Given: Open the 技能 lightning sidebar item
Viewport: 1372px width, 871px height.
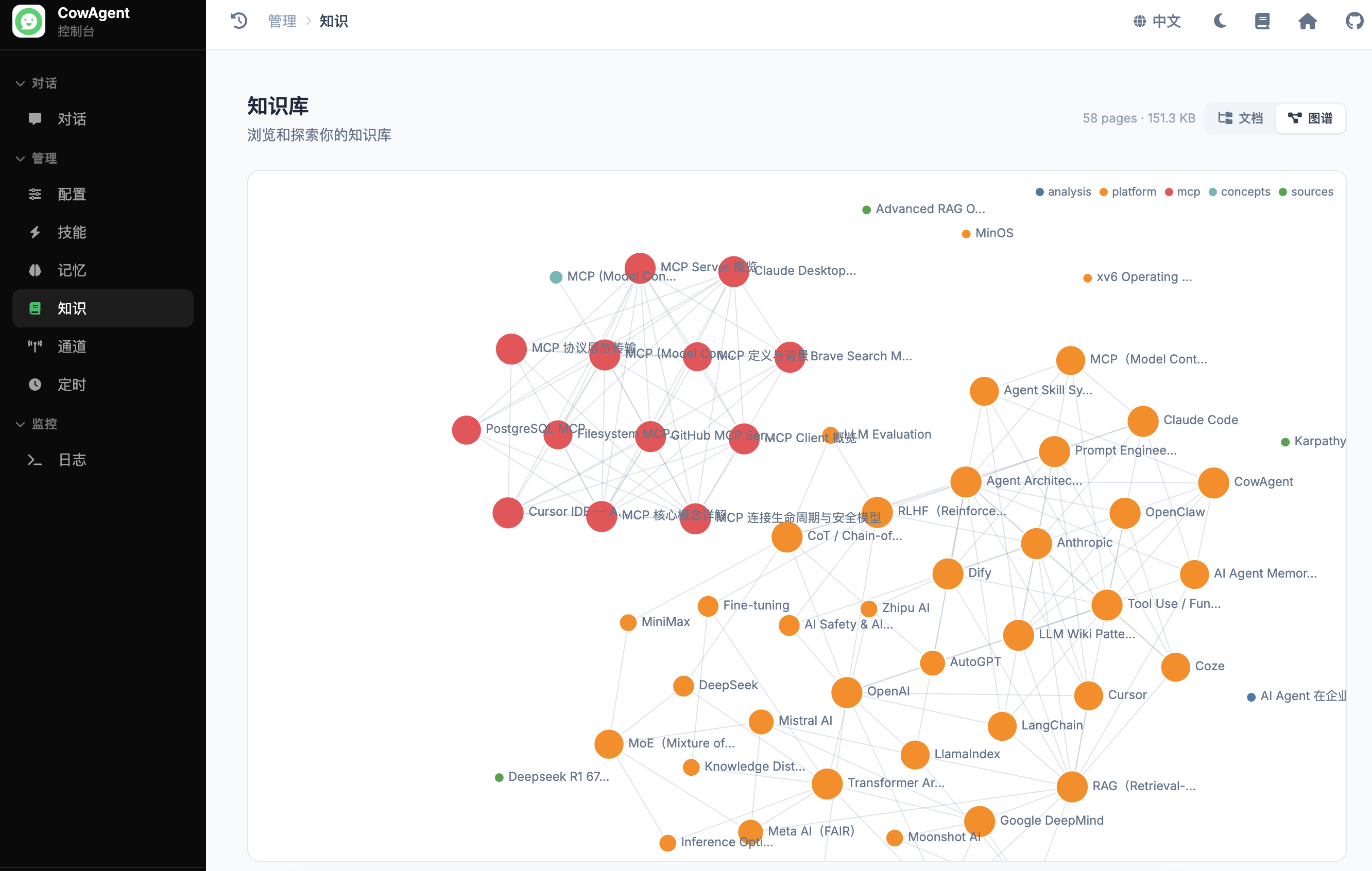Looking at the screenshot, I should pos(71,232).
